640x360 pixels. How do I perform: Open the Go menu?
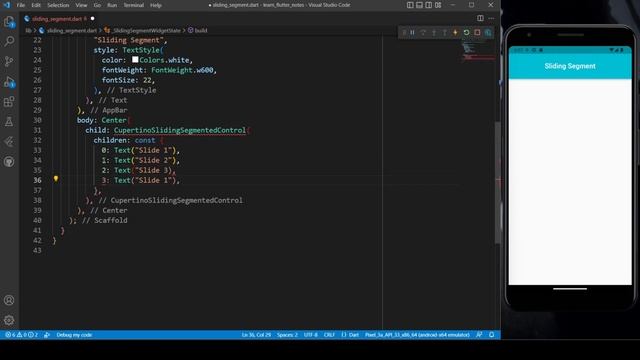[x=97, y=5]
